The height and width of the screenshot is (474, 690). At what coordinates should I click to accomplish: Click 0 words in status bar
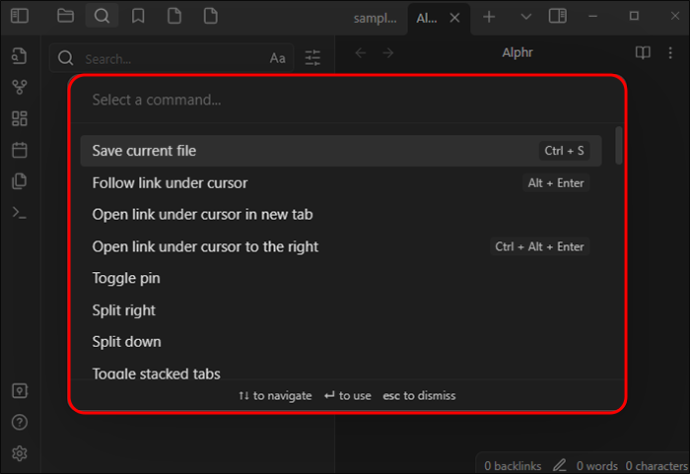[597, 466]
